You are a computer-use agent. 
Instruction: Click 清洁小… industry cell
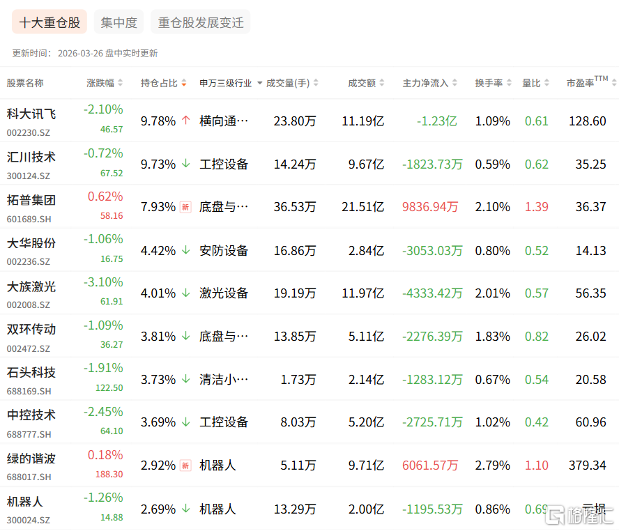(224, 379)
